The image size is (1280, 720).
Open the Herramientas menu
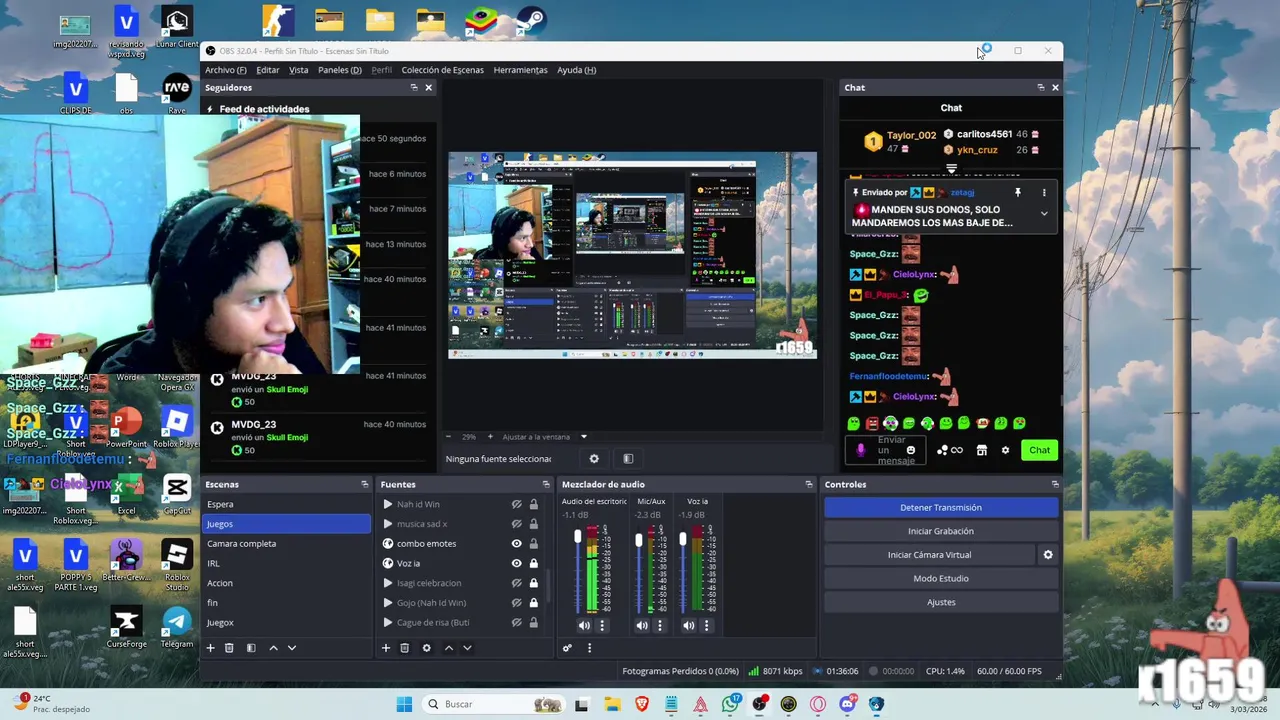(520, 70)
